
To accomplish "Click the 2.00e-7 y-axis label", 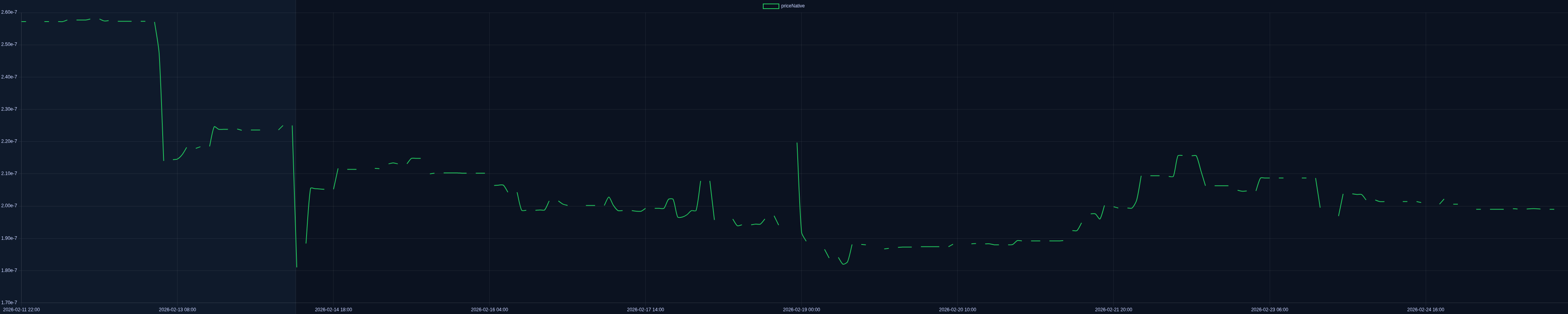I will 9,206.
